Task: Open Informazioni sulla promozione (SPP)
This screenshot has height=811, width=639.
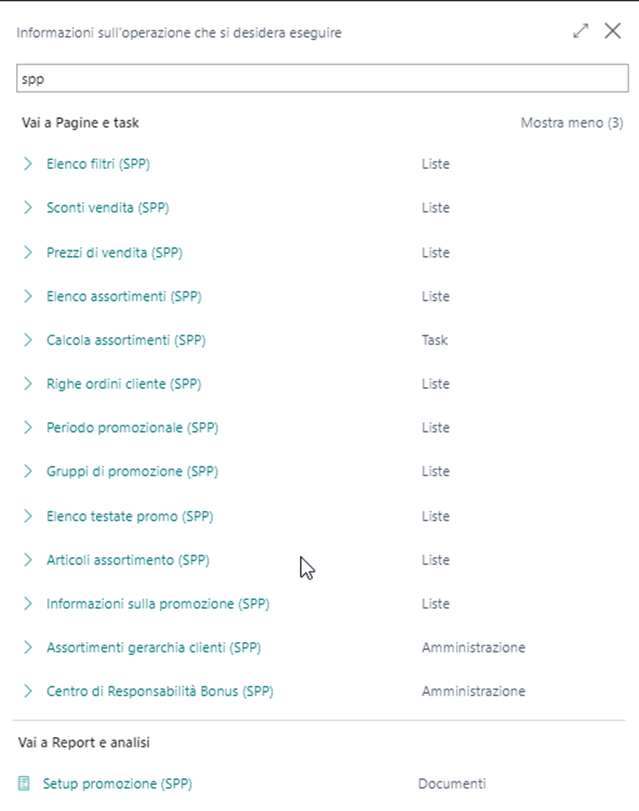Action: (x=157, y=604)
